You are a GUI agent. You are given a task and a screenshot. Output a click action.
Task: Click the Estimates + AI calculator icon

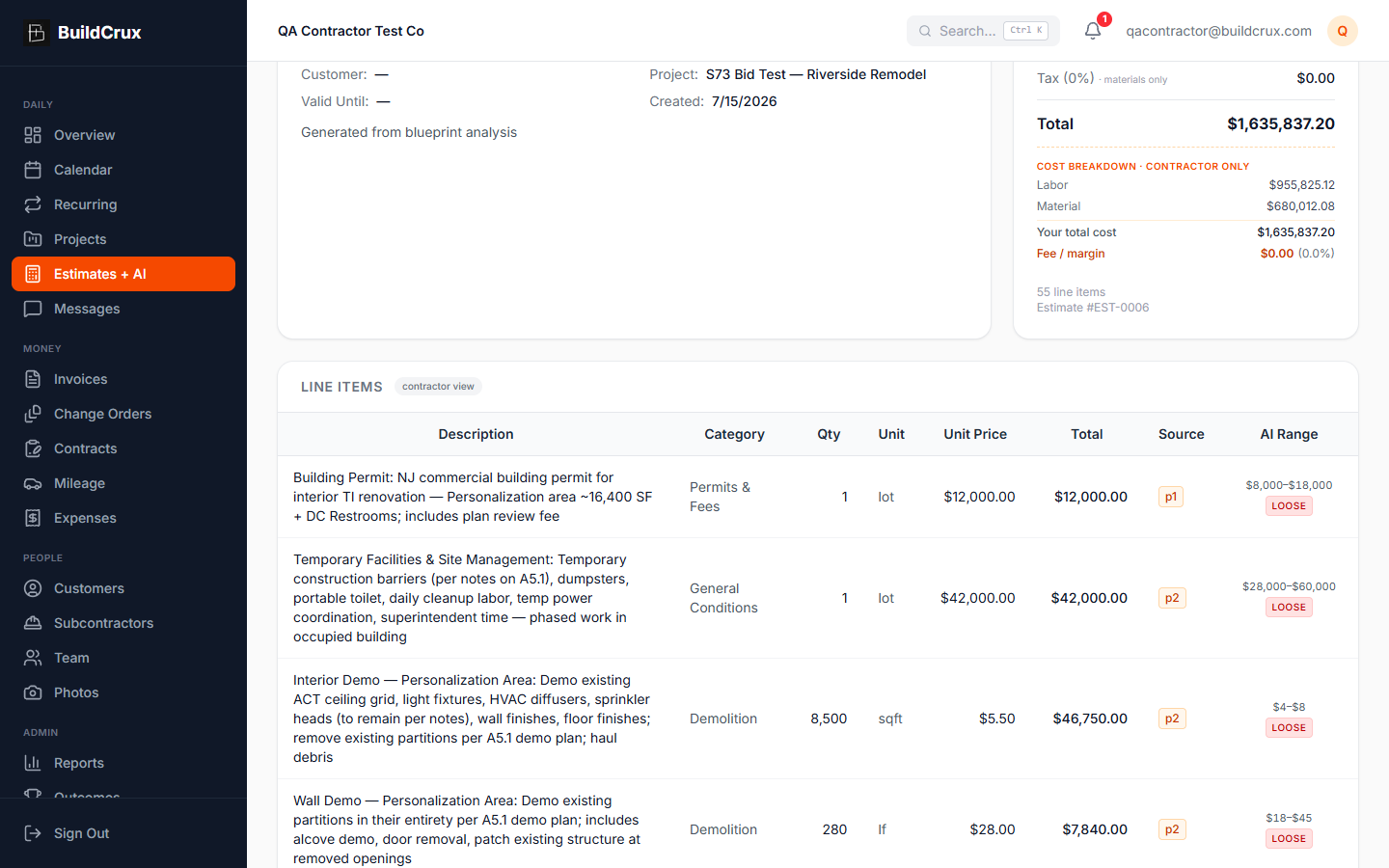[x=33, y=274]
